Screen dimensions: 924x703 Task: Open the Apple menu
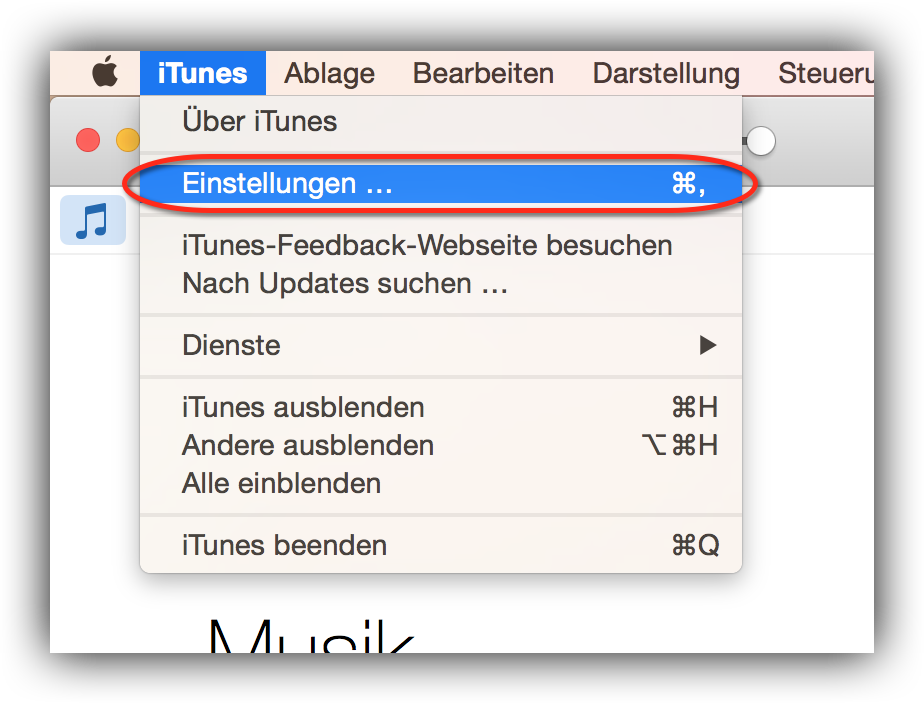105,72
